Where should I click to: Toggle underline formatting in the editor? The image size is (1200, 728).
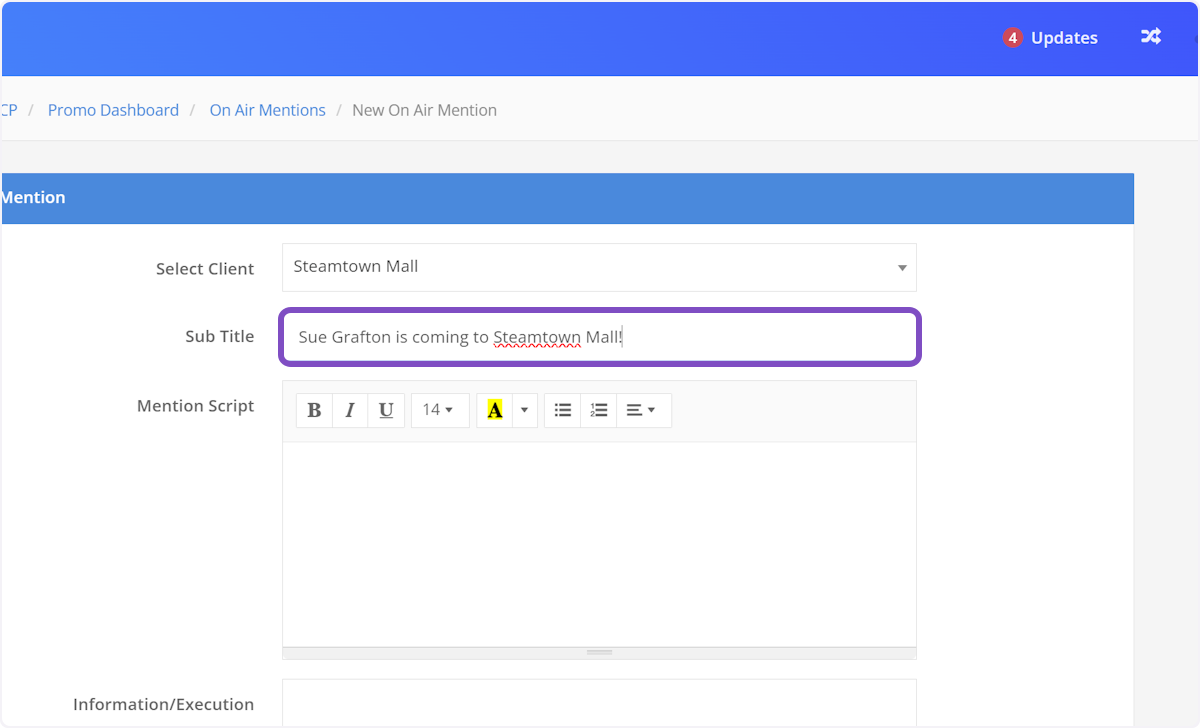click(386, 410)
